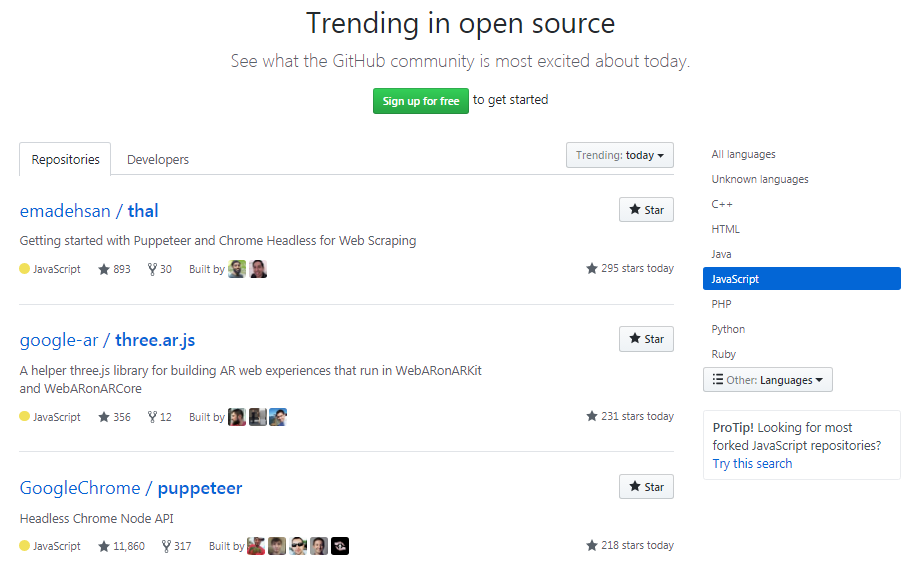Switch to the Developers tab
This screenshot has height=574, width=915.
(x=158, y=160)
